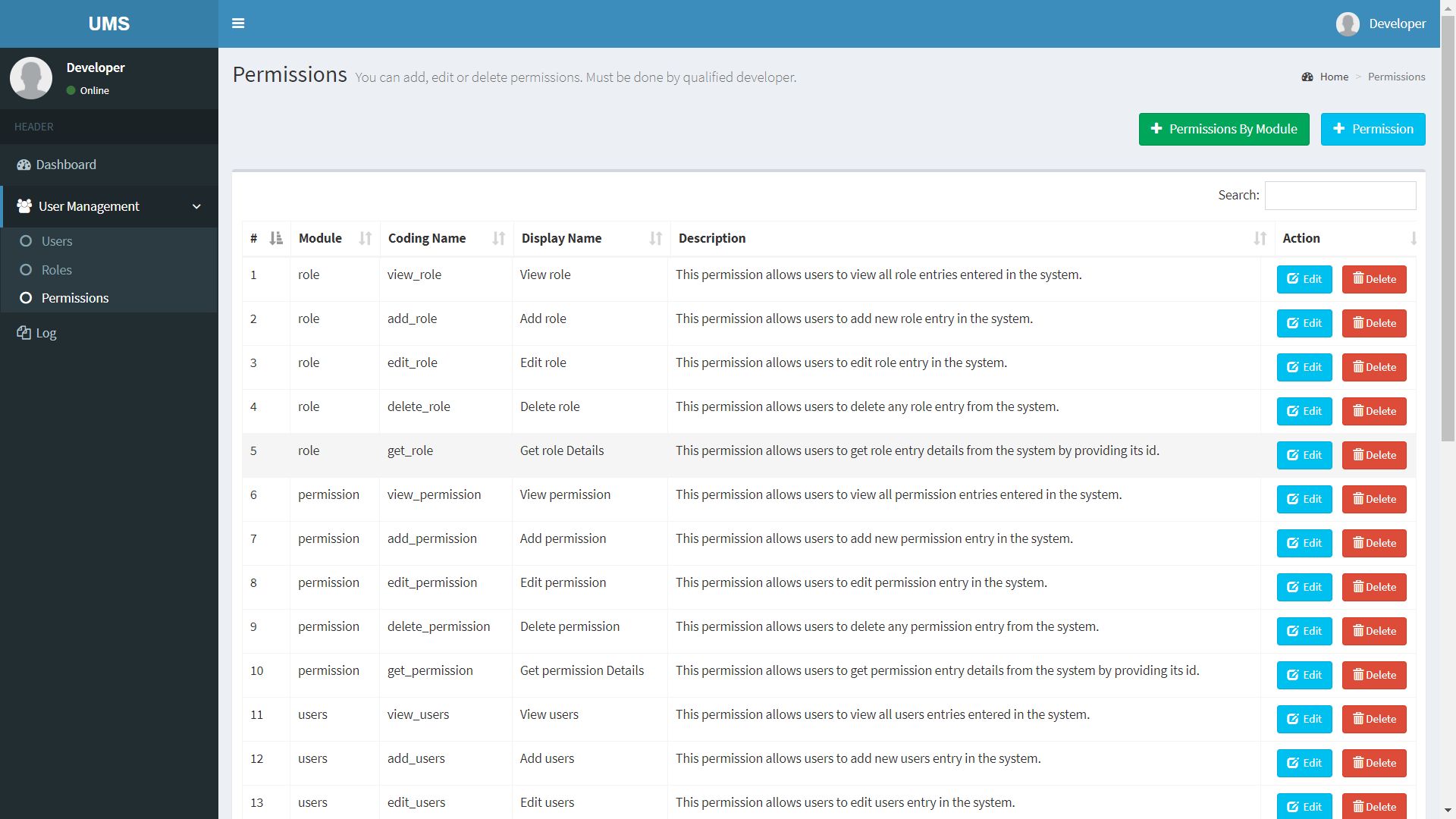The height and width of the screenshot is (819, 1456).
Task: Click the Home breadcrumb icon link
Action: pos(1307,77)
